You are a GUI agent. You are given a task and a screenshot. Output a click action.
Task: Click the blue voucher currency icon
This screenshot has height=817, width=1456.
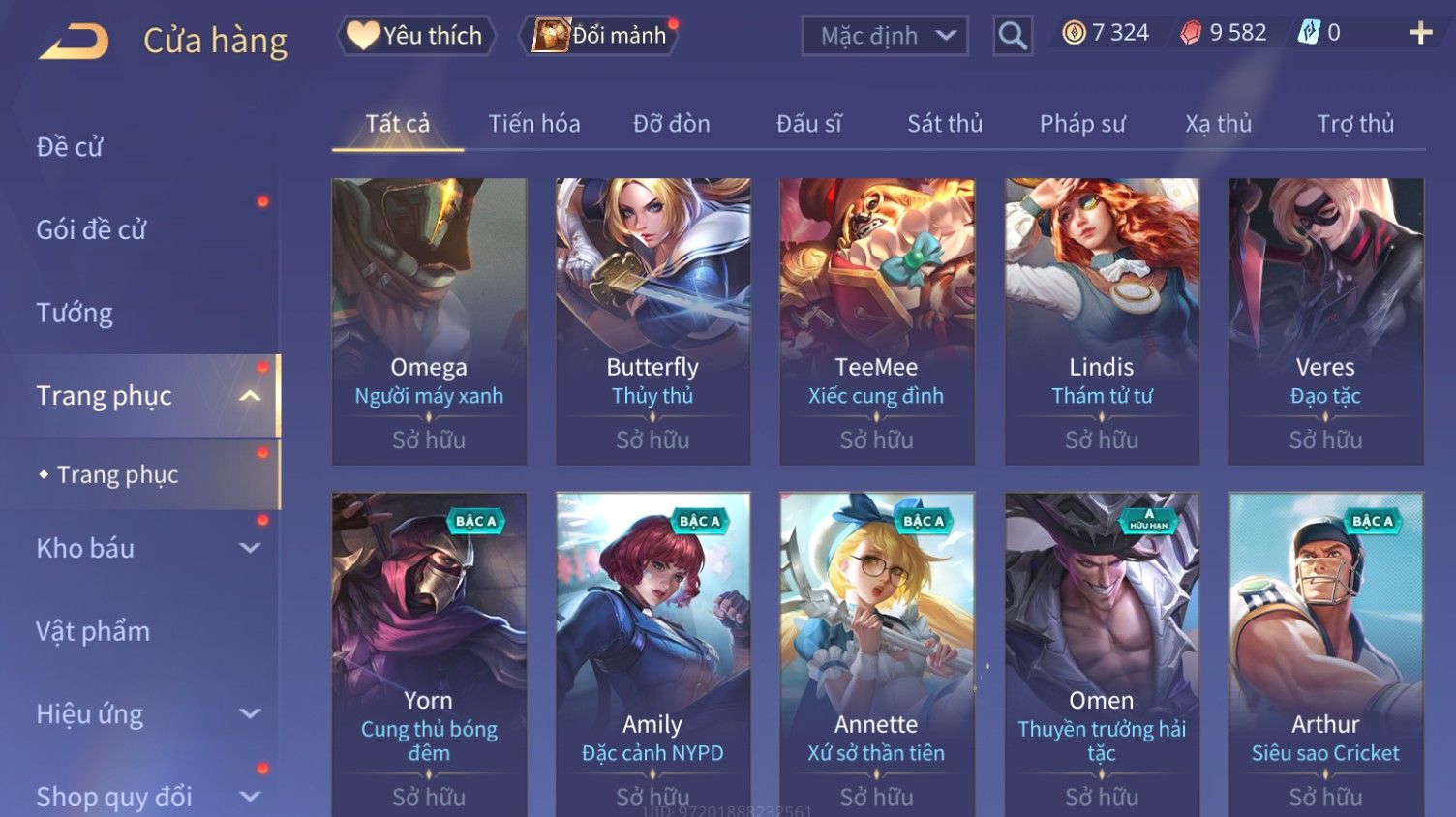[1309, 32]
